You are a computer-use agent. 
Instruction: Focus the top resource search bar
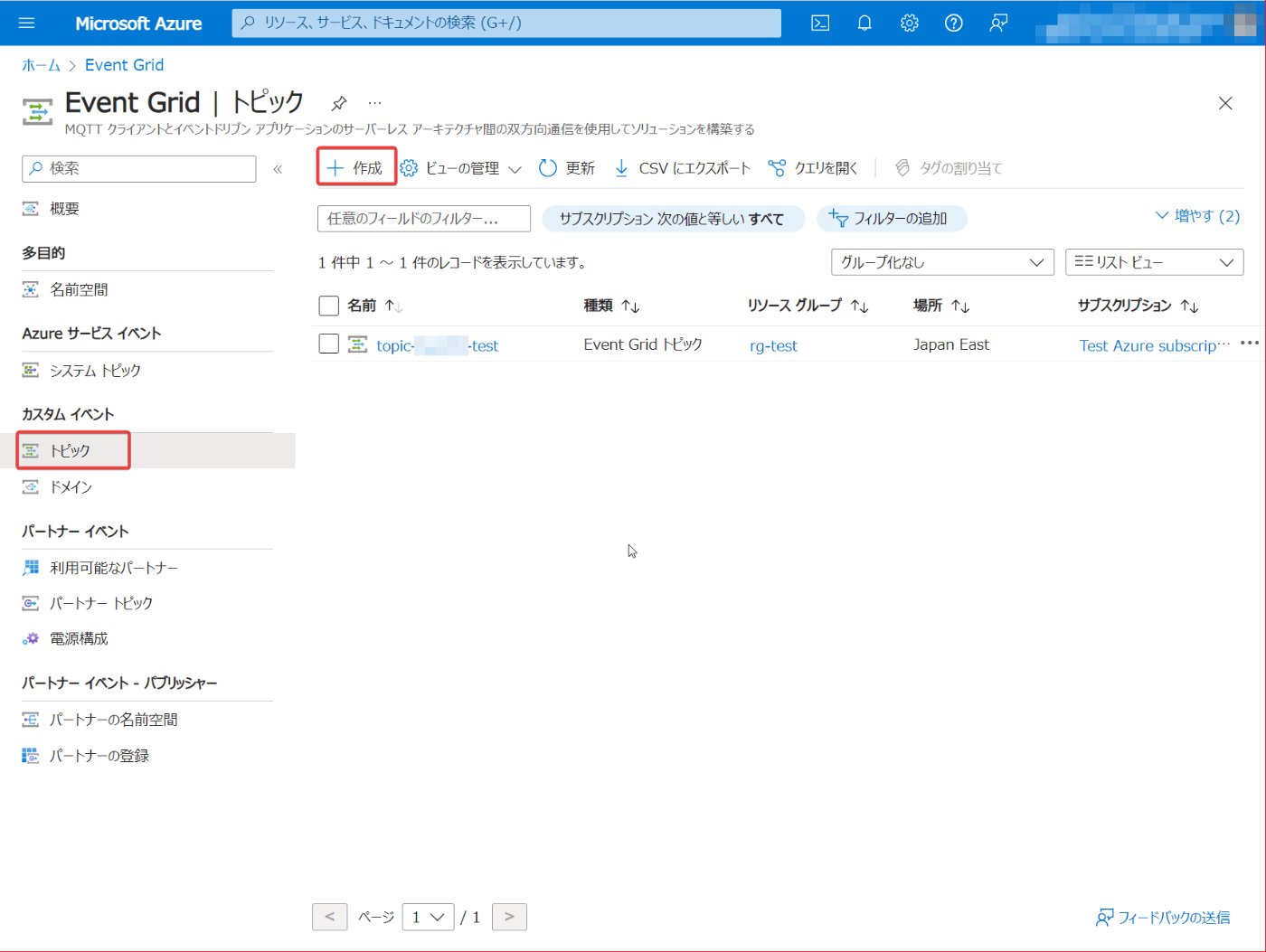point(506,23)
